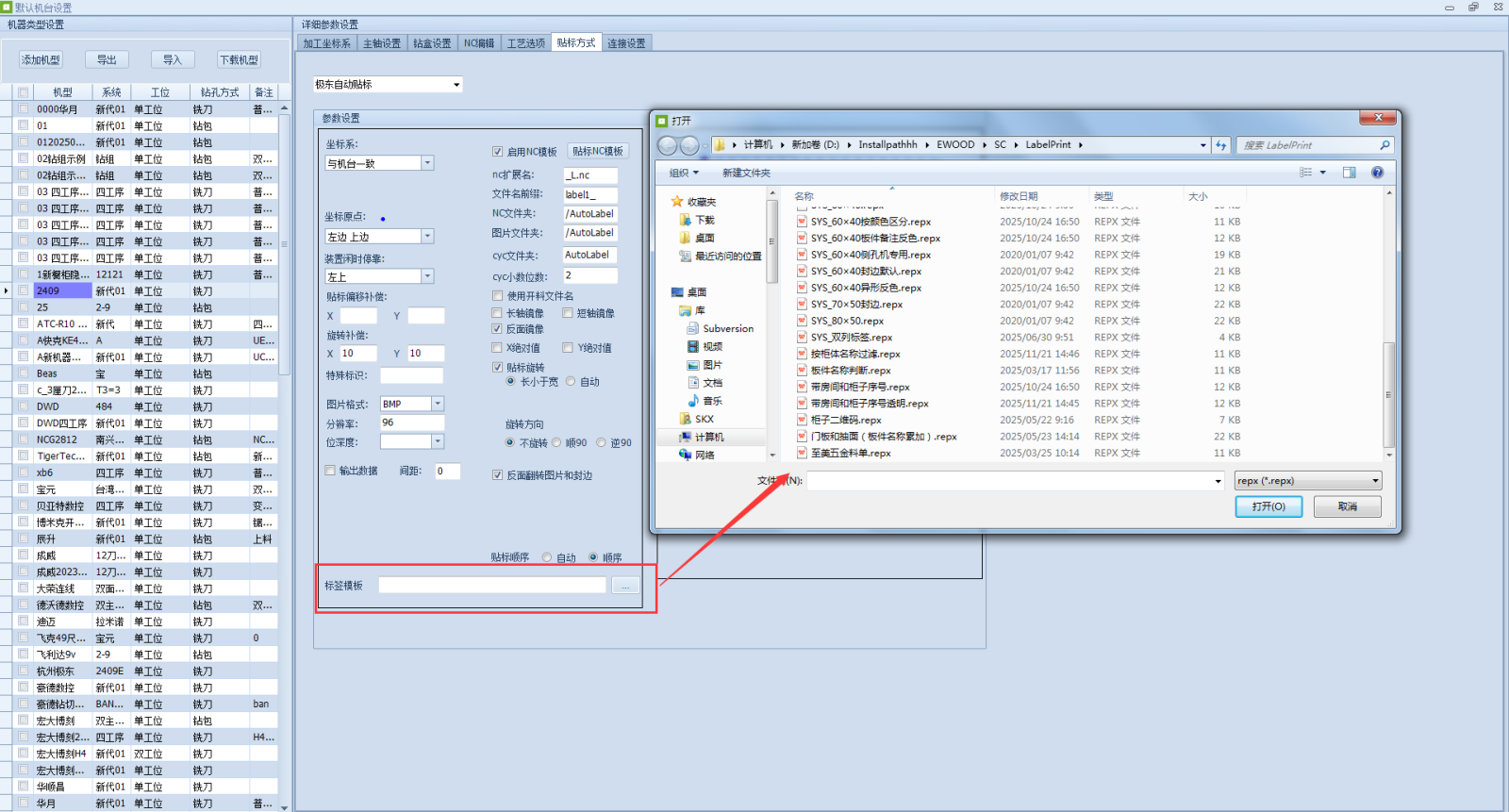Select the 顺90 rotation direction radio button
The height and width of the screenshot is (812, 1509).
coord(556,442)
